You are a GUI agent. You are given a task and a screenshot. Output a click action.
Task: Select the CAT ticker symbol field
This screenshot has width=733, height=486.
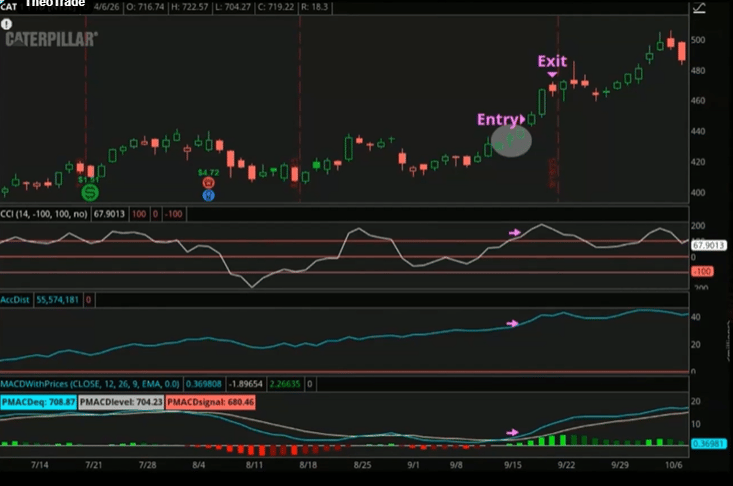(8, 7)
